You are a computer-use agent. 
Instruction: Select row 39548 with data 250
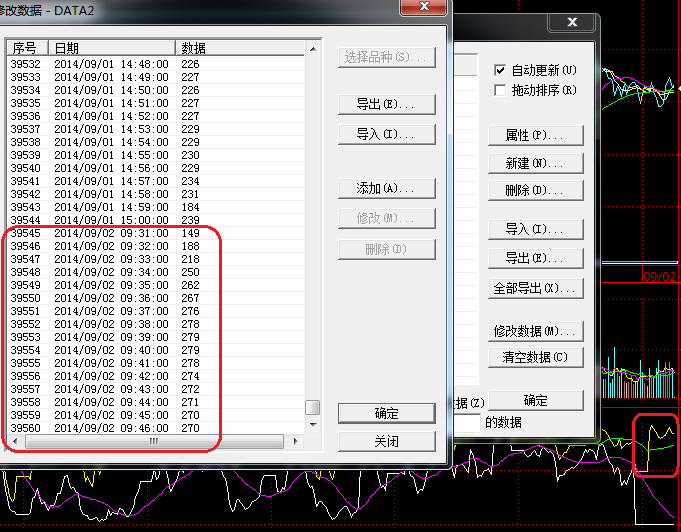click(x=155, y=272)
